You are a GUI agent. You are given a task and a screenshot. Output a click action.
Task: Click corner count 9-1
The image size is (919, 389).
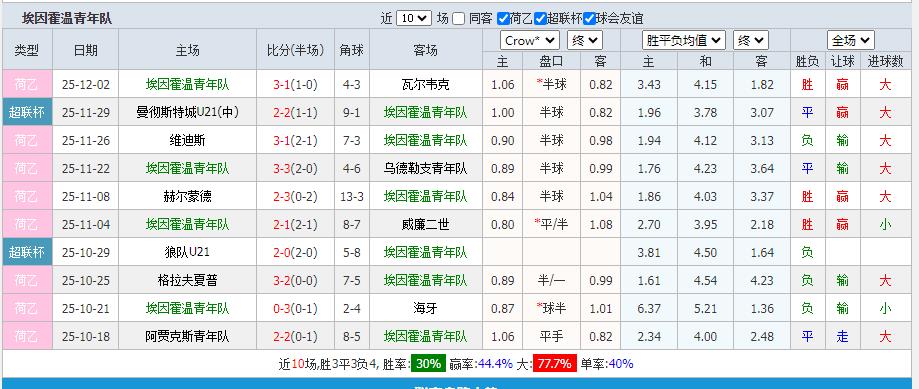tap(352, 112)
